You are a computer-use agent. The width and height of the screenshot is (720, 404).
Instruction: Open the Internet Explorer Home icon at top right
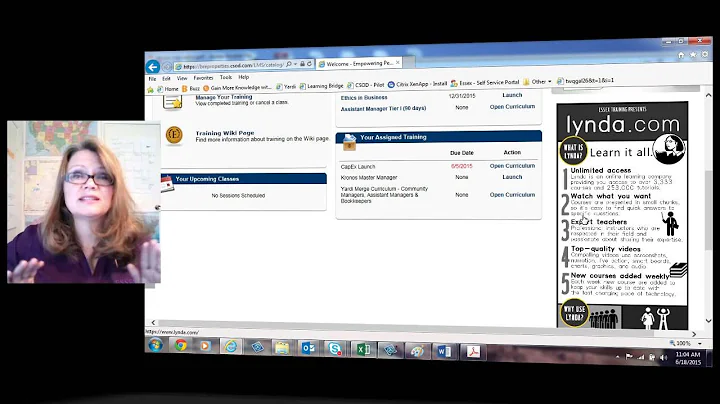[681, 55]
